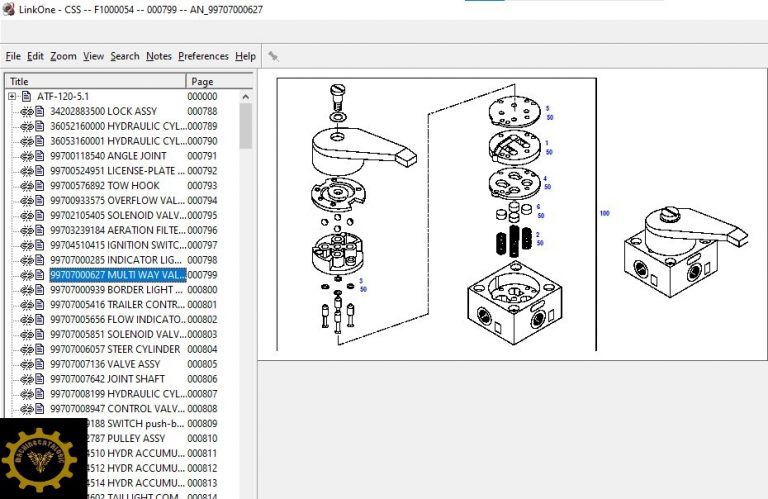This screenshot has width=768, height=499.
Task: Open the Help menu
Action: pos(245,56)
